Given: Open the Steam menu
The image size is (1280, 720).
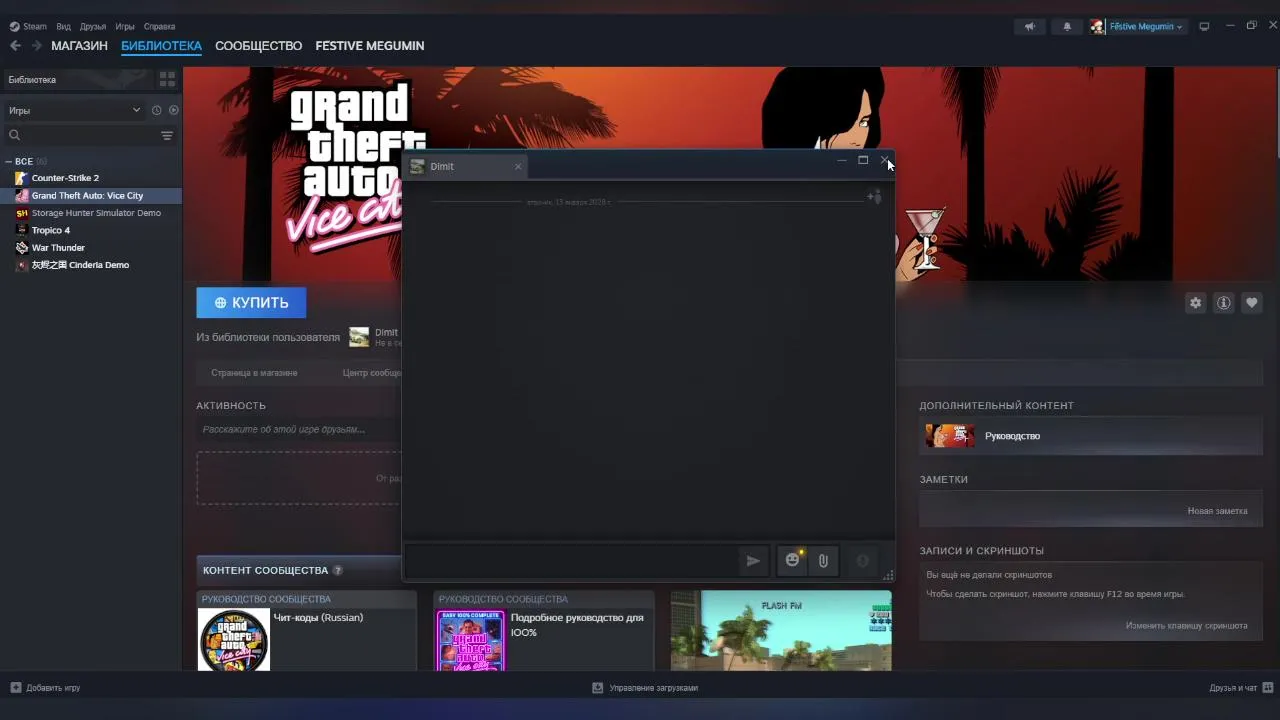Looking at the screenshot, I should click(x=28, y=27).
